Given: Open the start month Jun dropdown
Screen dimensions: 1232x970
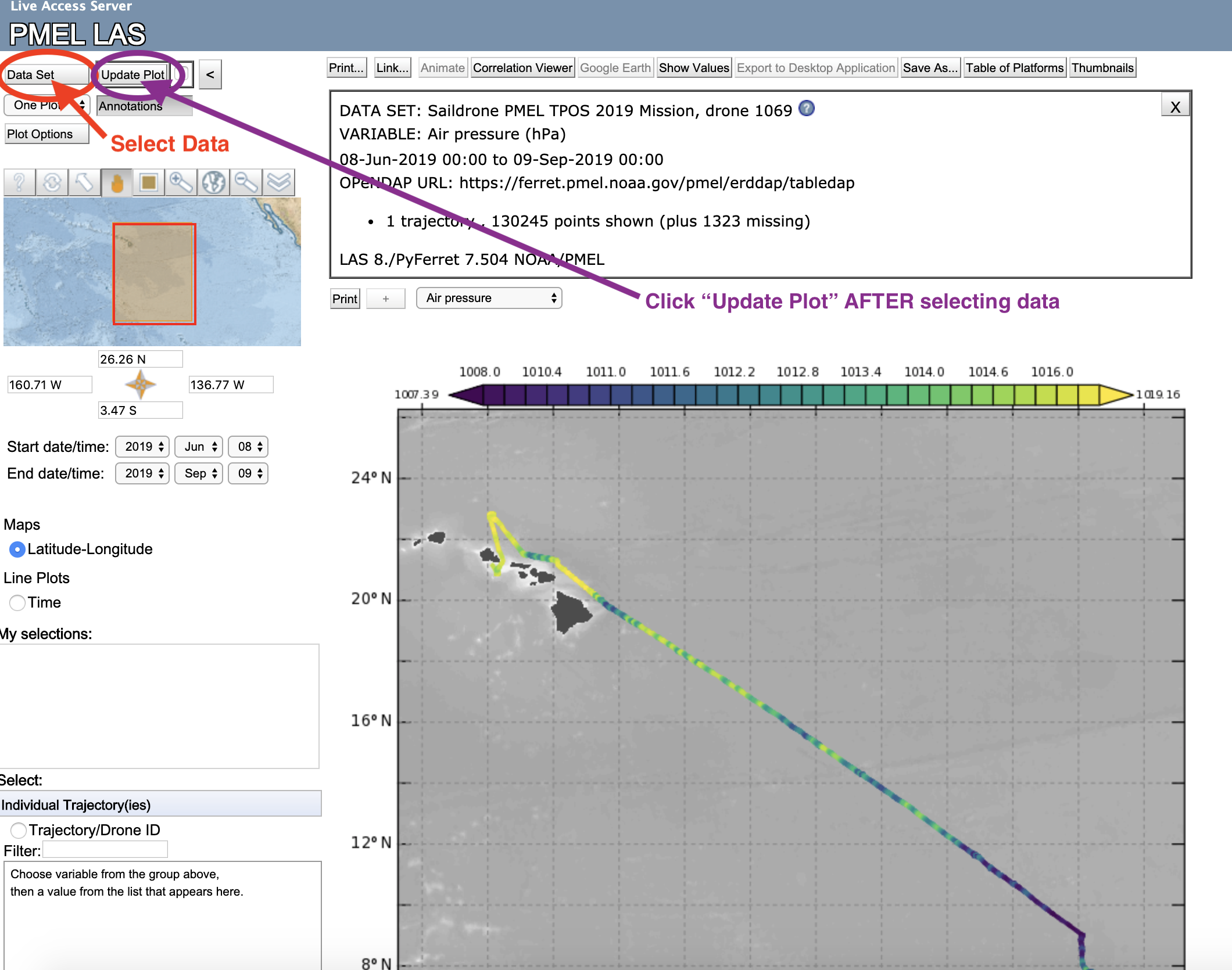Looking at the screenshot, I should click(199, 447).
